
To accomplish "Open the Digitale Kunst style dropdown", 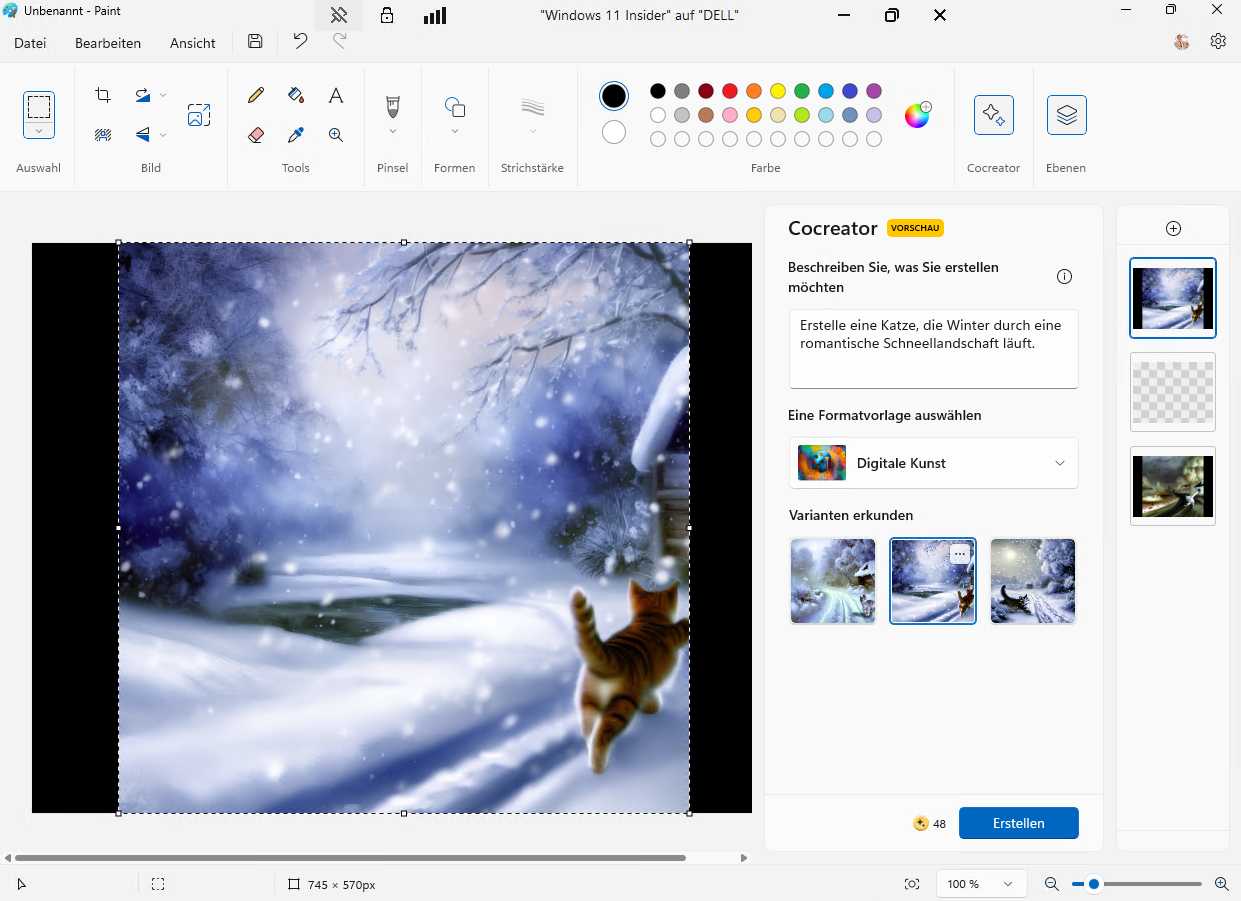I will point(1058,463).
